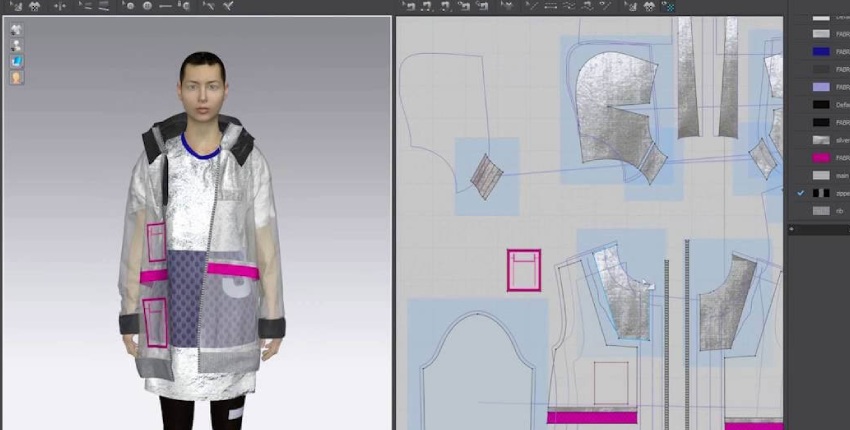
Task: Select the fasten button lock icon
Action: point(184,6)
